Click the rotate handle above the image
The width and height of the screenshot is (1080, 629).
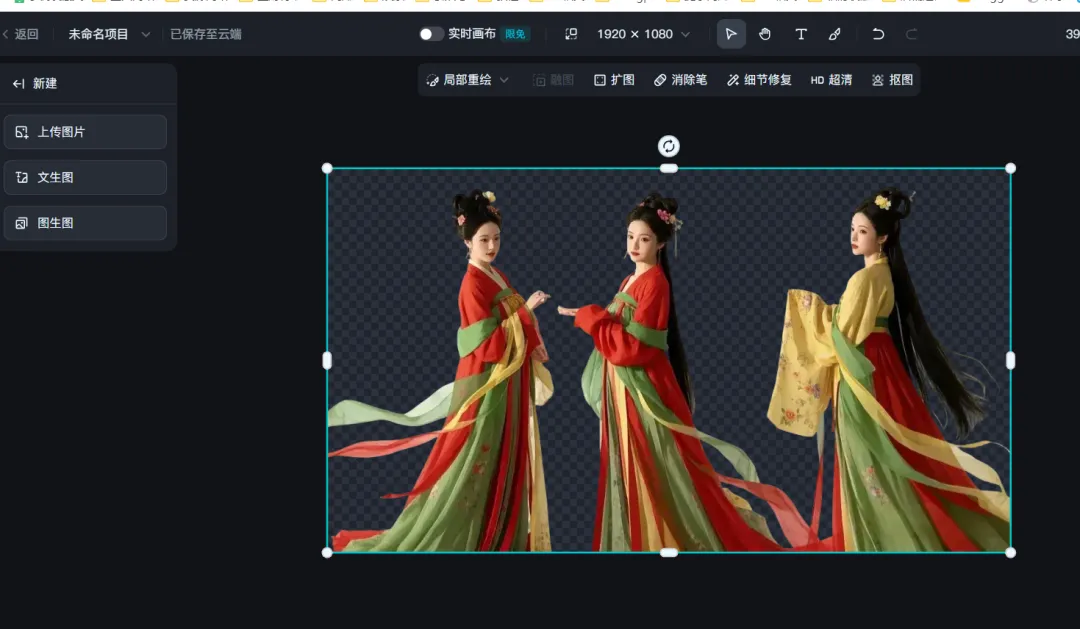point(669,147)
